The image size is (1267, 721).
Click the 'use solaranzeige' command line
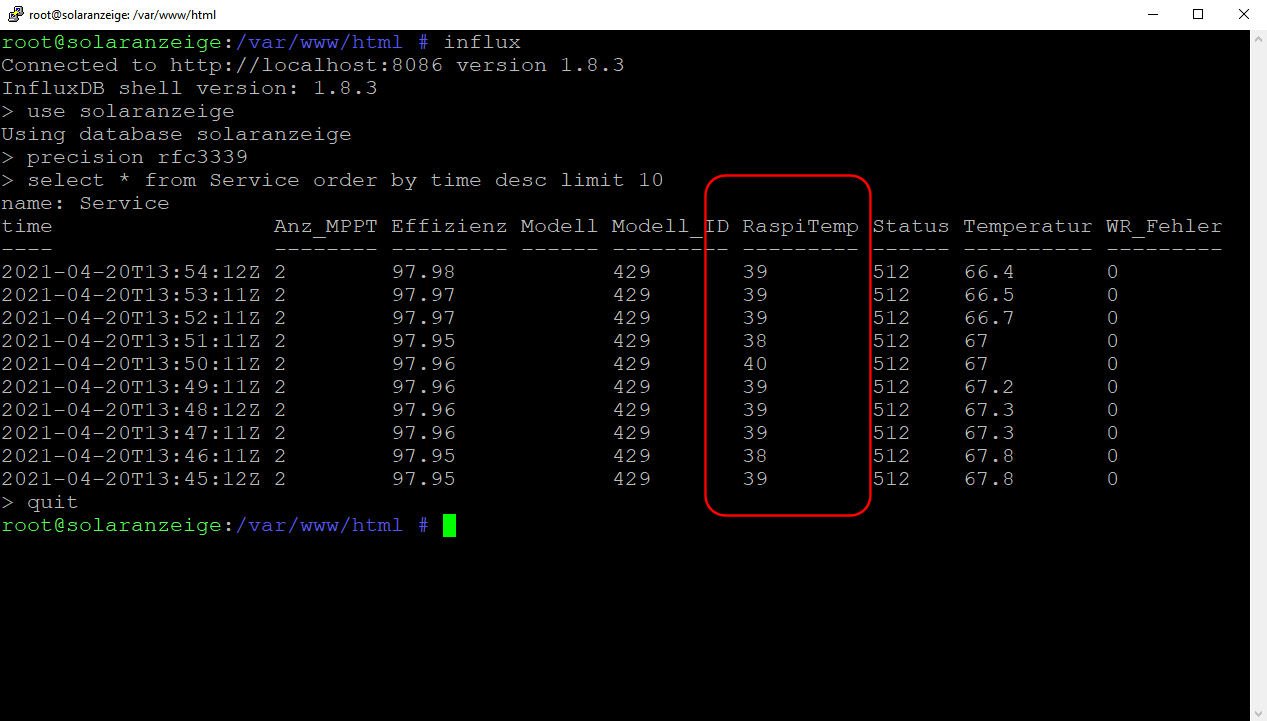[130, 112]
